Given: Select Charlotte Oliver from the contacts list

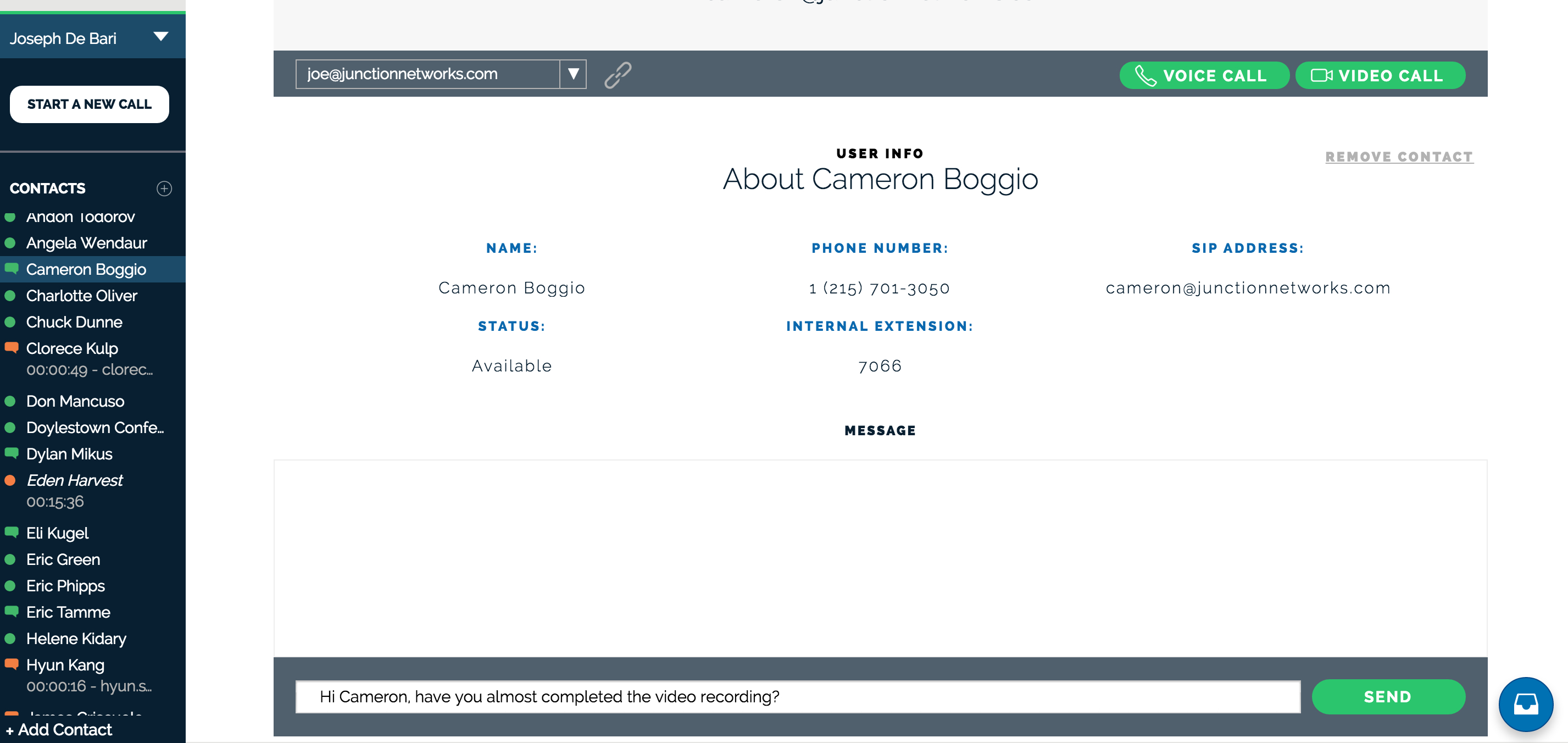Looking at the screenshot, I should tap(81, 295).
